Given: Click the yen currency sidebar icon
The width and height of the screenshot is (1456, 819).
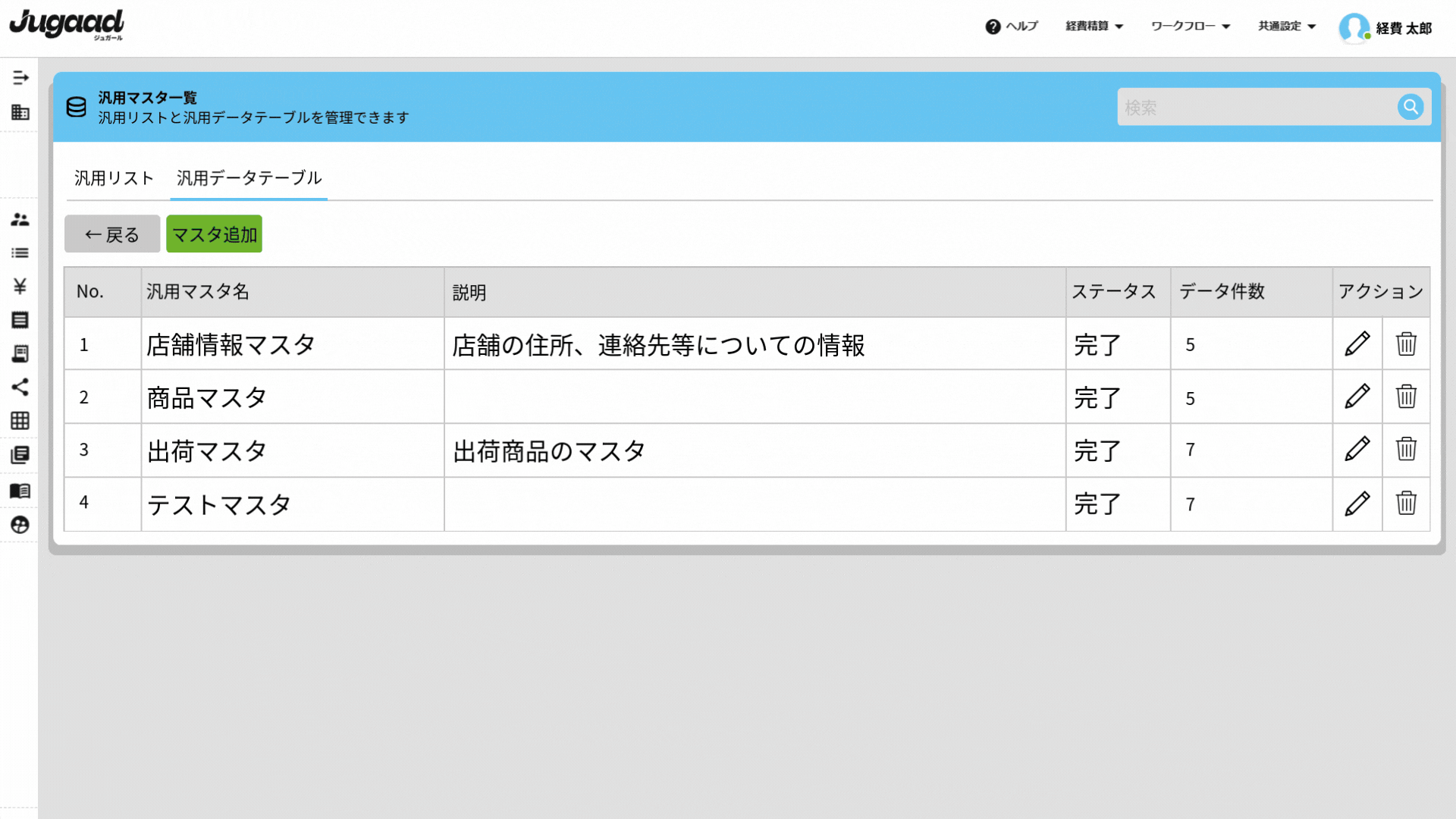Looking at the screenshot, I should (20, 286).
